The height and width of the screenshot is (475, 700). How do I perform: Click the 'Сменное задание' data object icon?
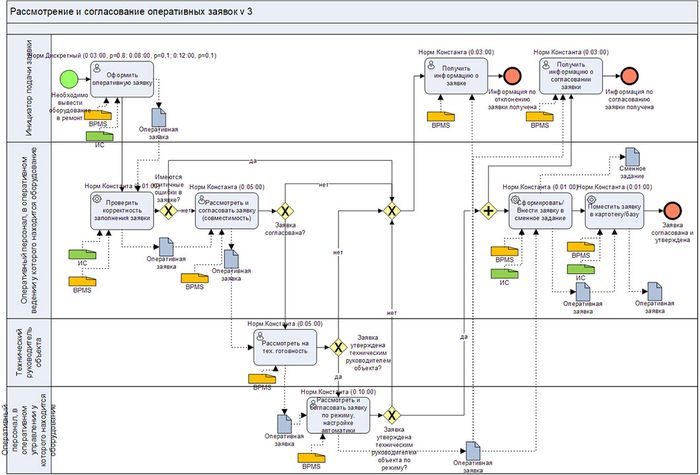pyautogui.click(x=631, y=158)
